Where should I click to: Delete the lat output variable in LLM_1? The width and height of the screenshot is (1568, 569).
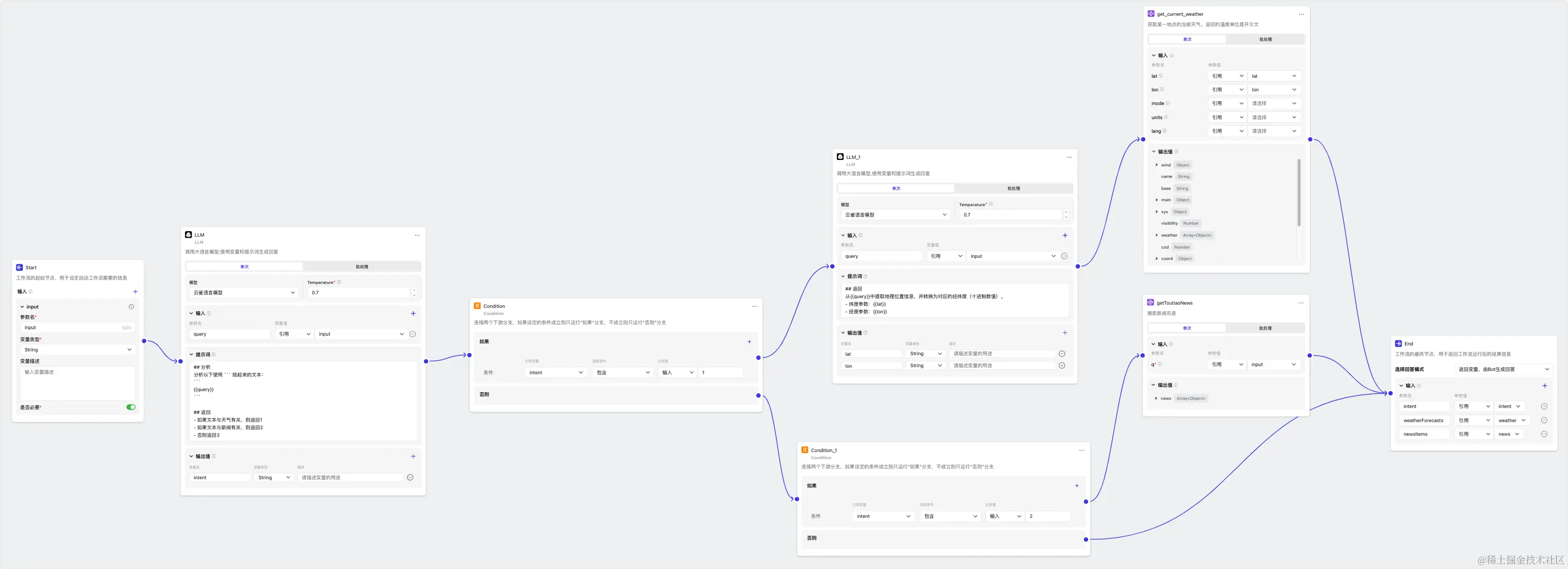tap(1061, 354)
